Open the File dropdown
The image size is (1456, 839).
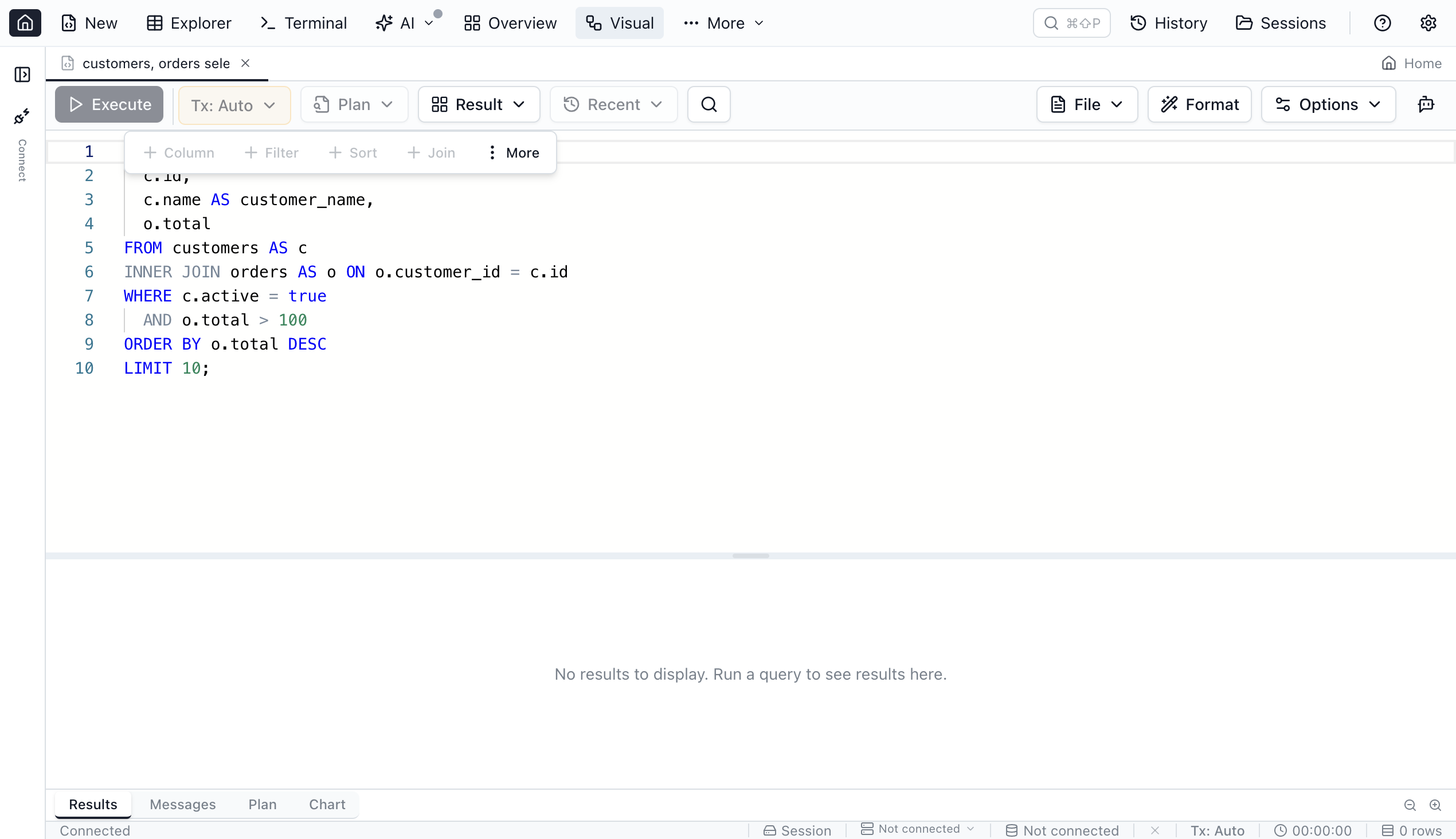click(x=1086, y=104)
